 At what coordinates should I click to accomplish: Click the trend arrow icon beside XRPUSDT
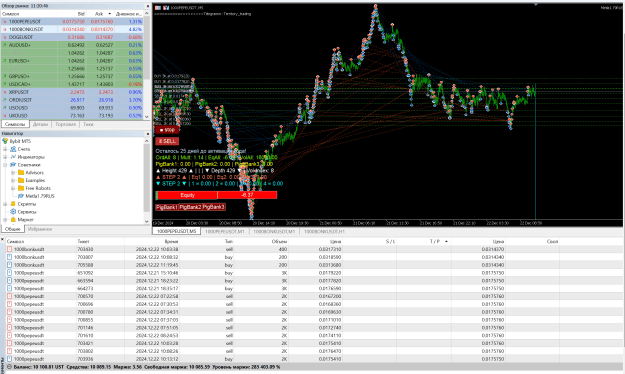click(x=5, y=92)
